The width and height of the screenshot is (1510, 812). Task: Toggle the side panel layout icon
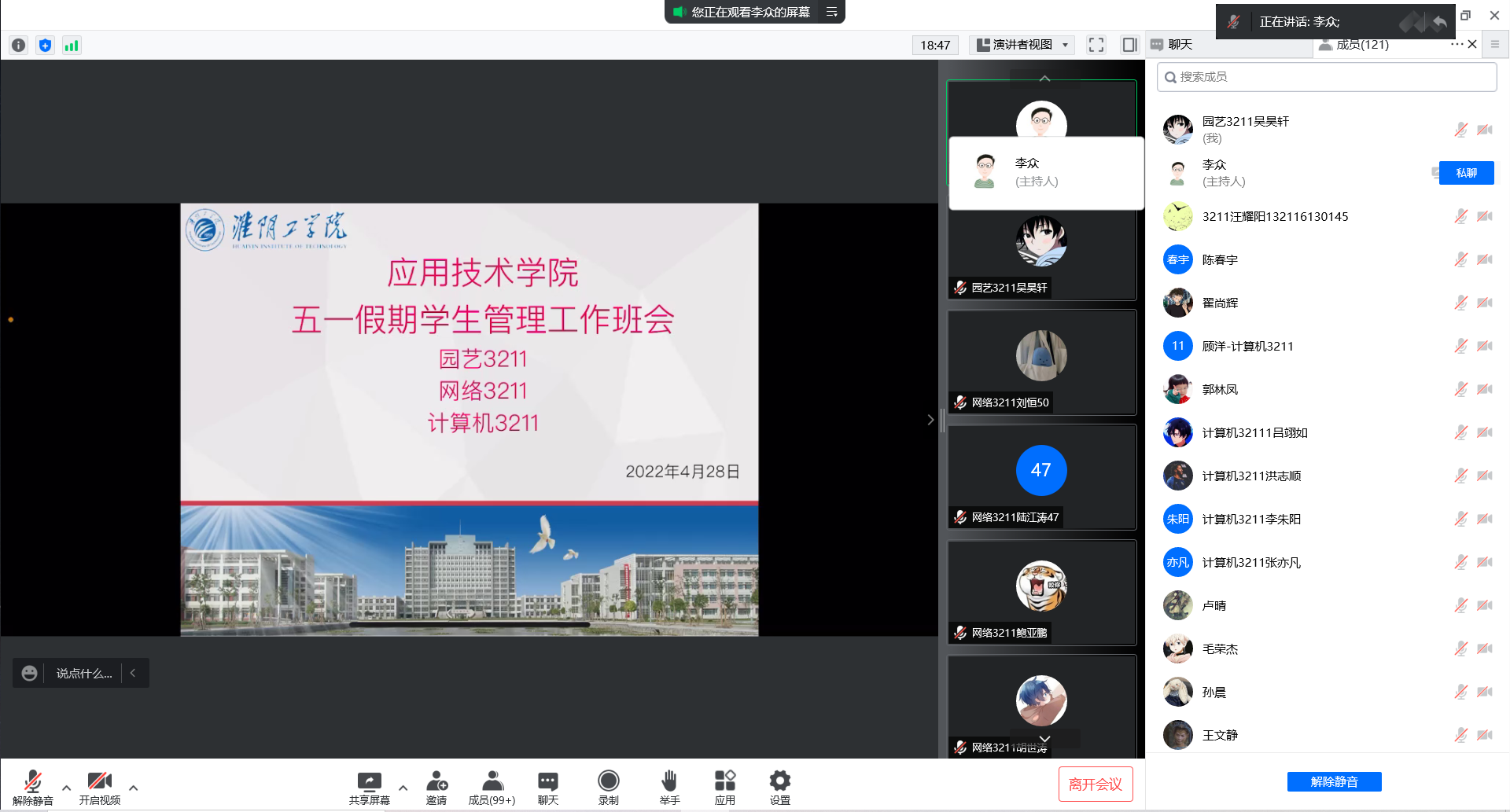pyautogui.click(x=1129, y=45)
